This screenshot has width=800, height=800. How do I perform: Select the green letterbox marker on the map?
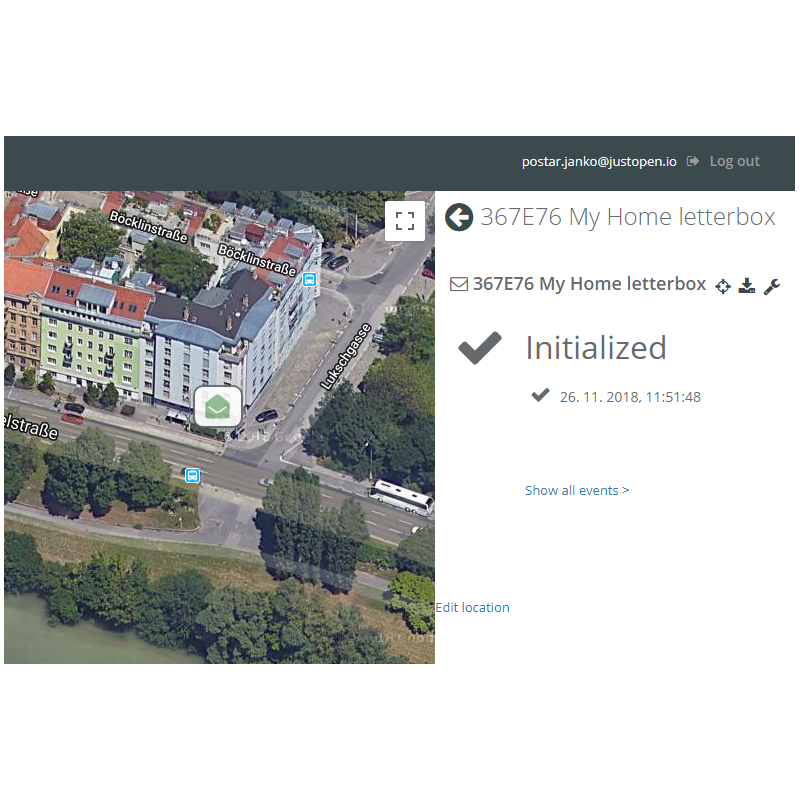click(217, 406)
